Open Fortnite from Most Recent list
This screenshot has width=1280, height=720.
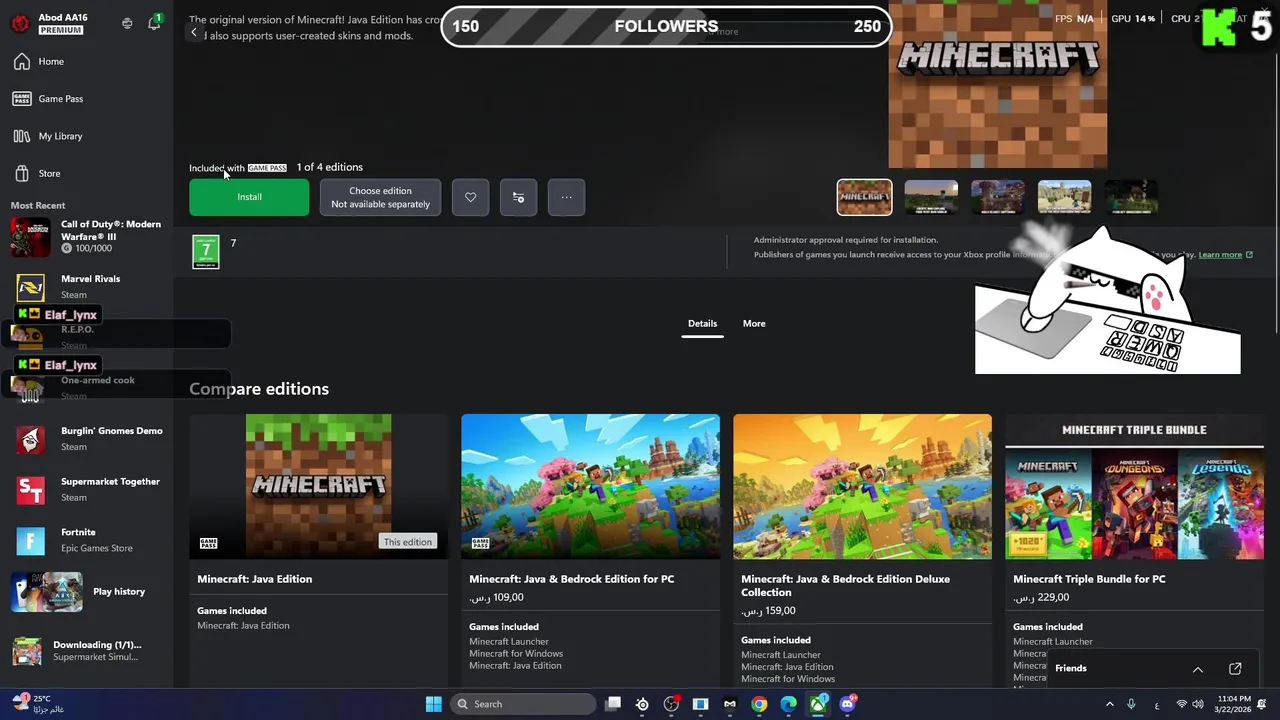click(88, 541)
